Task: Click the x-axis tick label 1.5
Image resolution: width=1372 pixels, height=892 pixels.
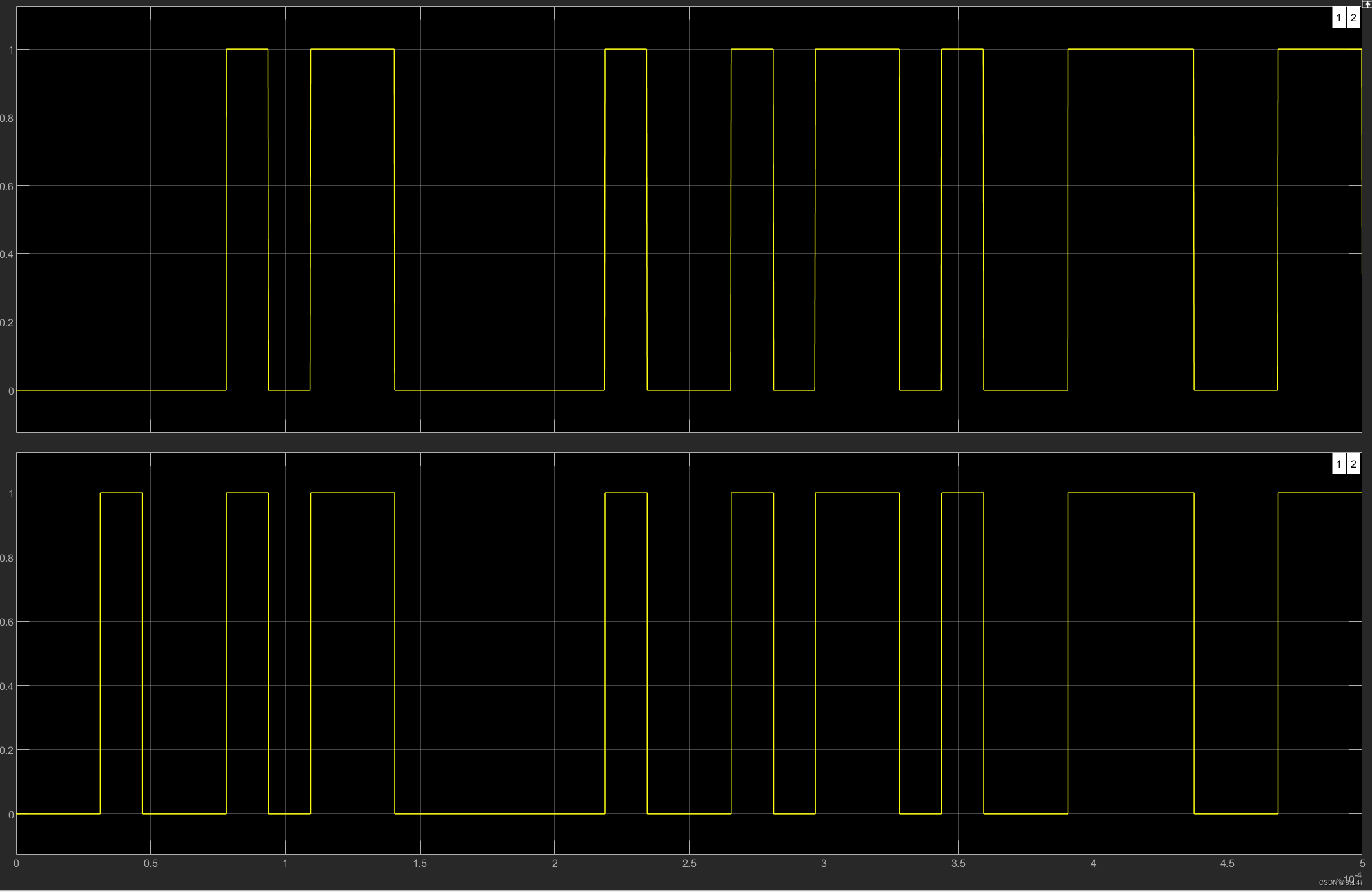Action: coord(420,864)
